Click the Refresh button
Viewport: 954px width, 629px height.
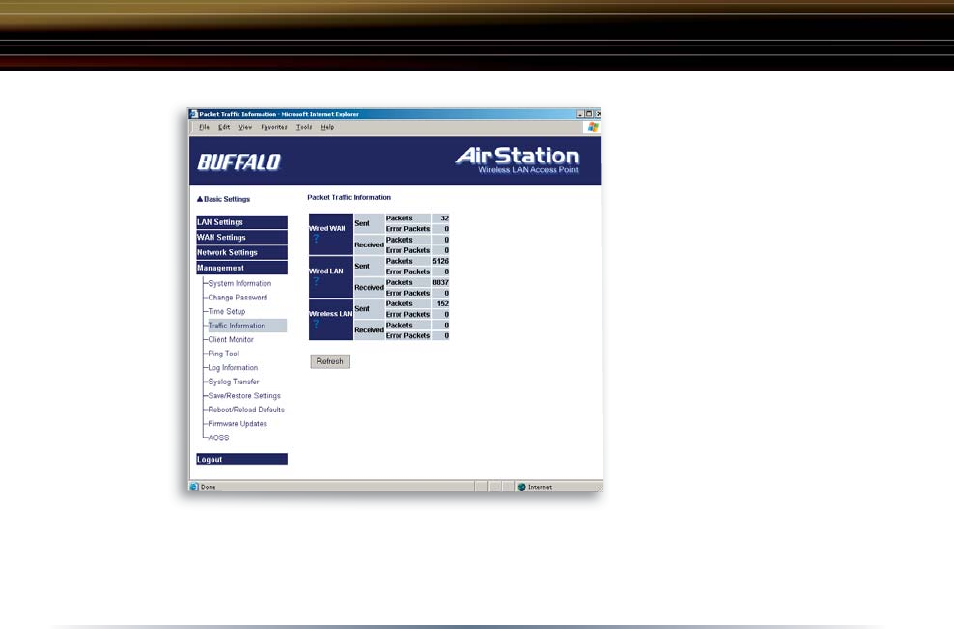pos(330,361)
